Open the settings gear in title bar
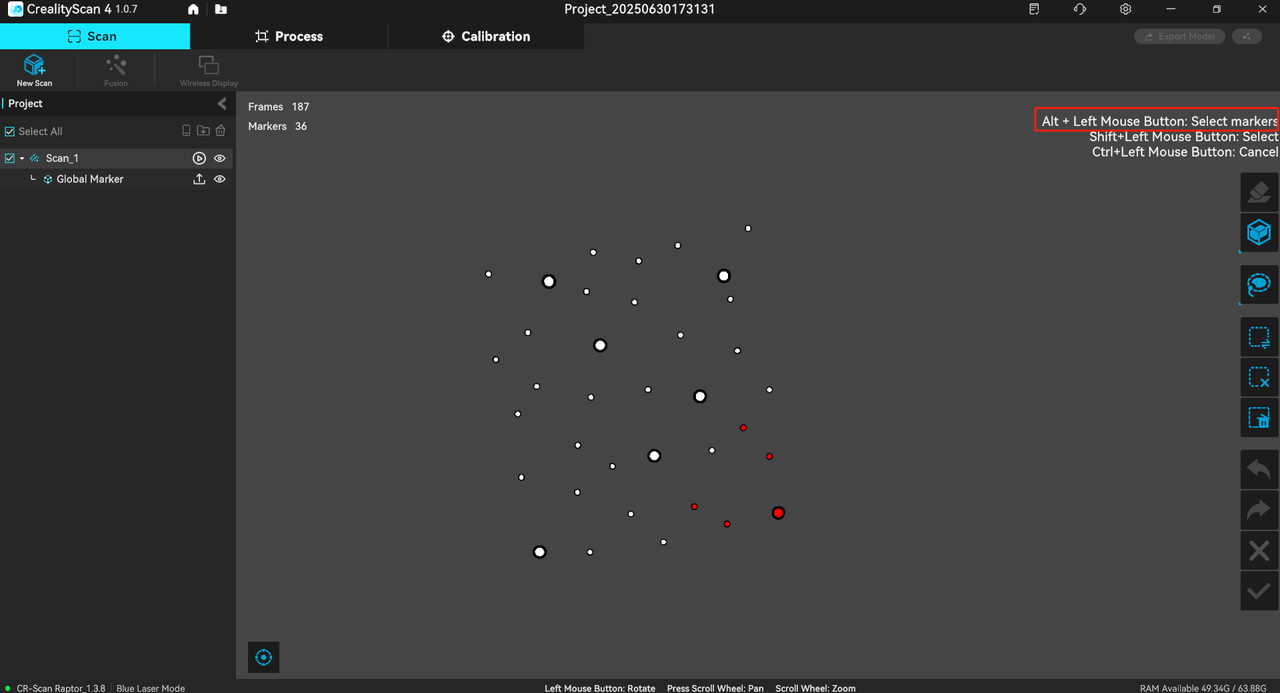The width and height of the screenshot is (1280, 693). click(x=1126, y=9)
